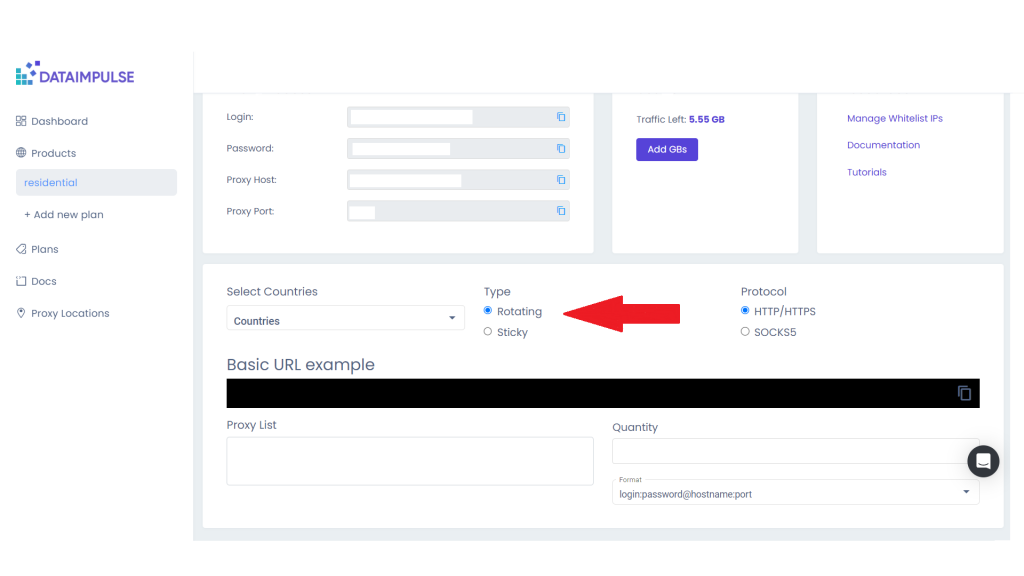1024x576 pixels.
Task: Open the Documentation link
Action: (x=883, y=145)
